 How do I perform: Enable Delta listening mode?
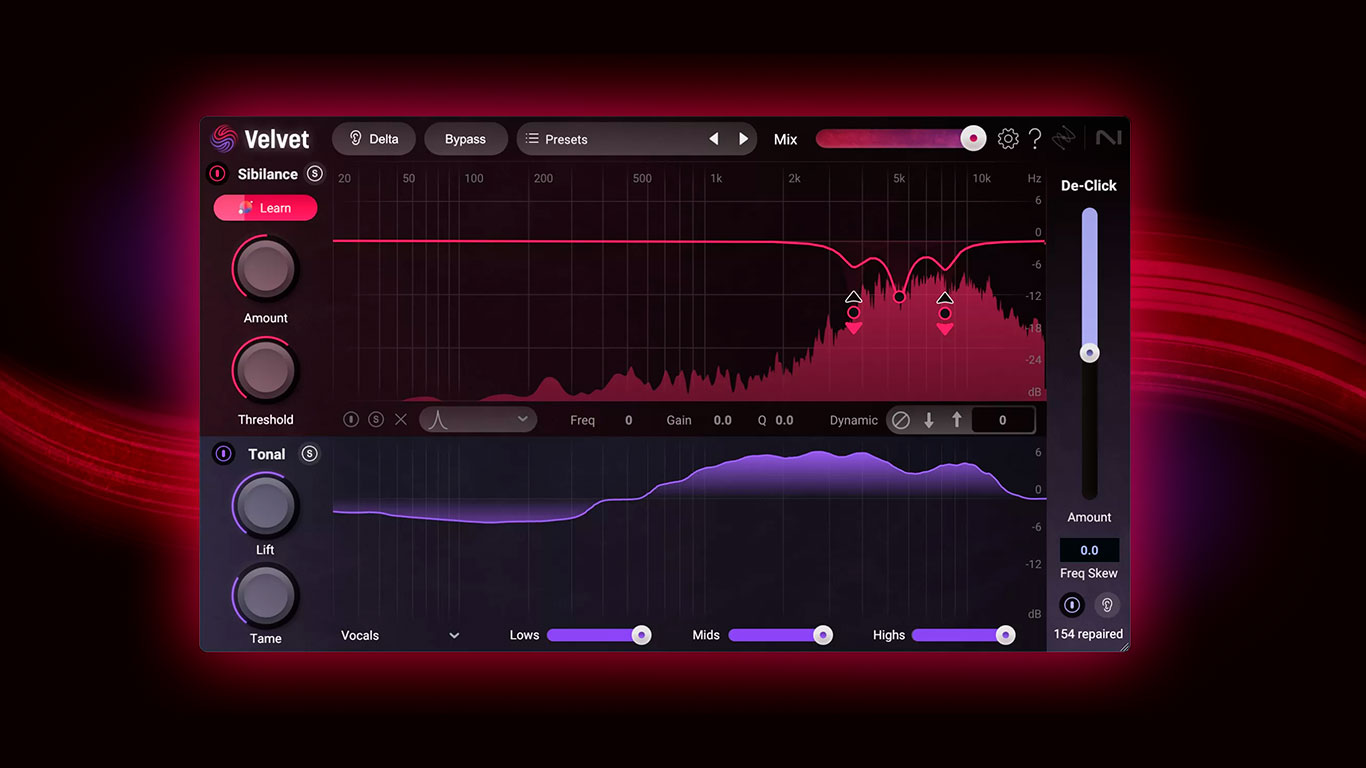tap(374, 139)
